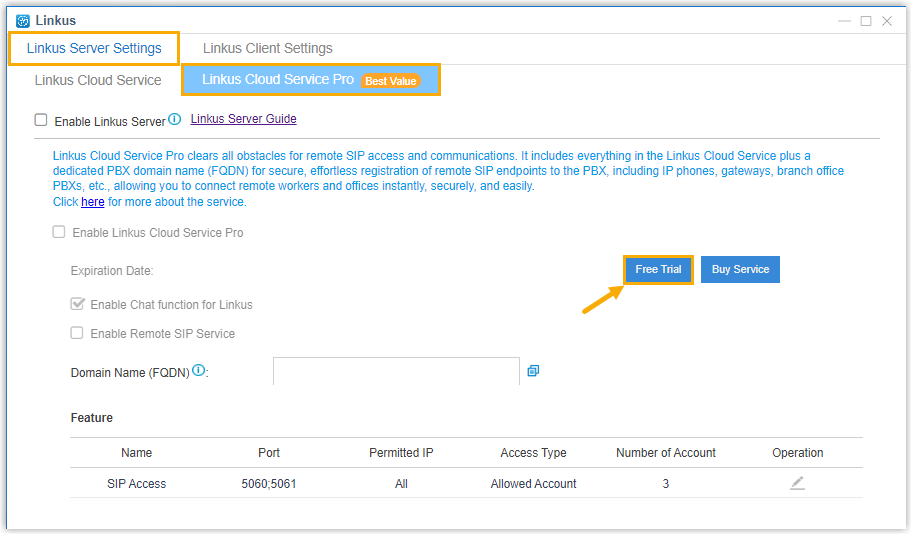Image resolution: width=912 pixels, height=535 pixels.
Task: Click info icon next to Domain Name (FQDN)
Action: pyautogui.click(x=199, y=371)
